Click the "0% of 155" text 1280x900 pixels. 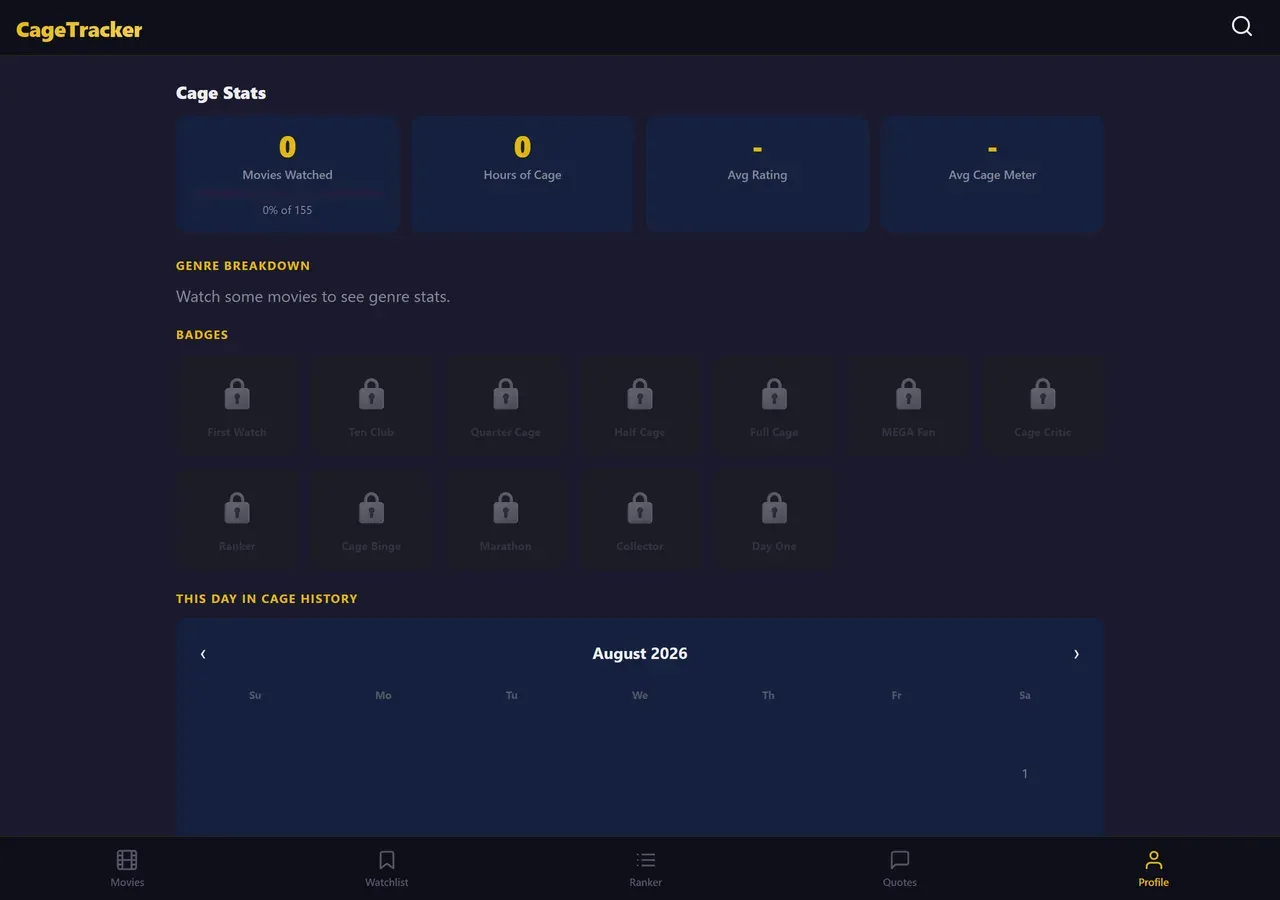[x=288, y=210]
